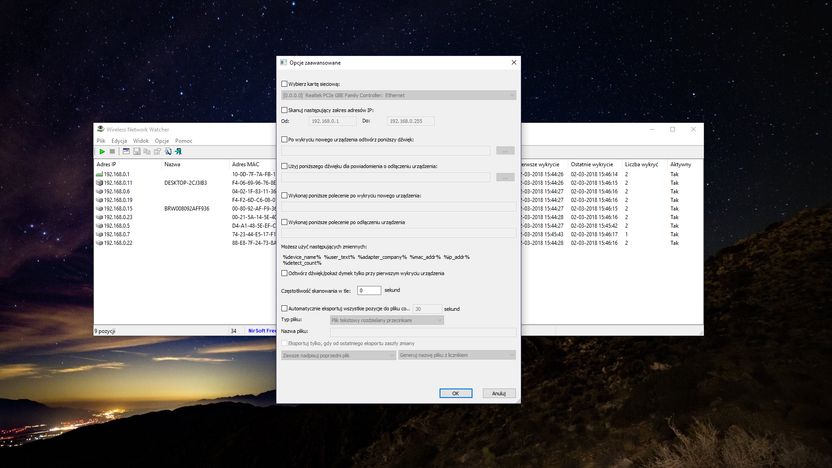832x468 pixels.
Task: Click the toolbar icon right of the copy icon
Action: point(157,152)
